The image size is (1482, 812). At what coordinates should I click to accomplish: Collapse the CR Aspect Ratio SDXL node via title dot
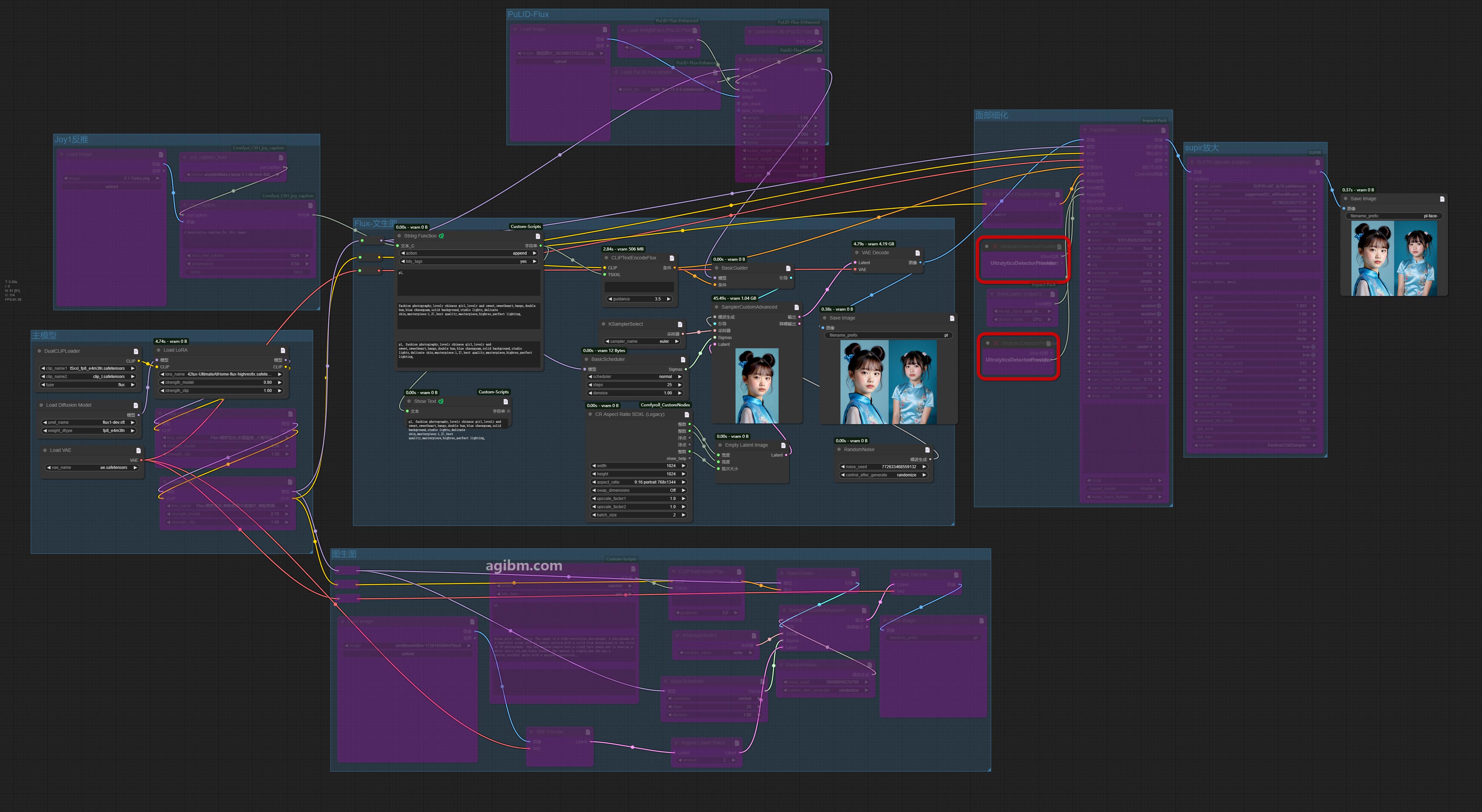pyautogui.click(x=590, y=414)
